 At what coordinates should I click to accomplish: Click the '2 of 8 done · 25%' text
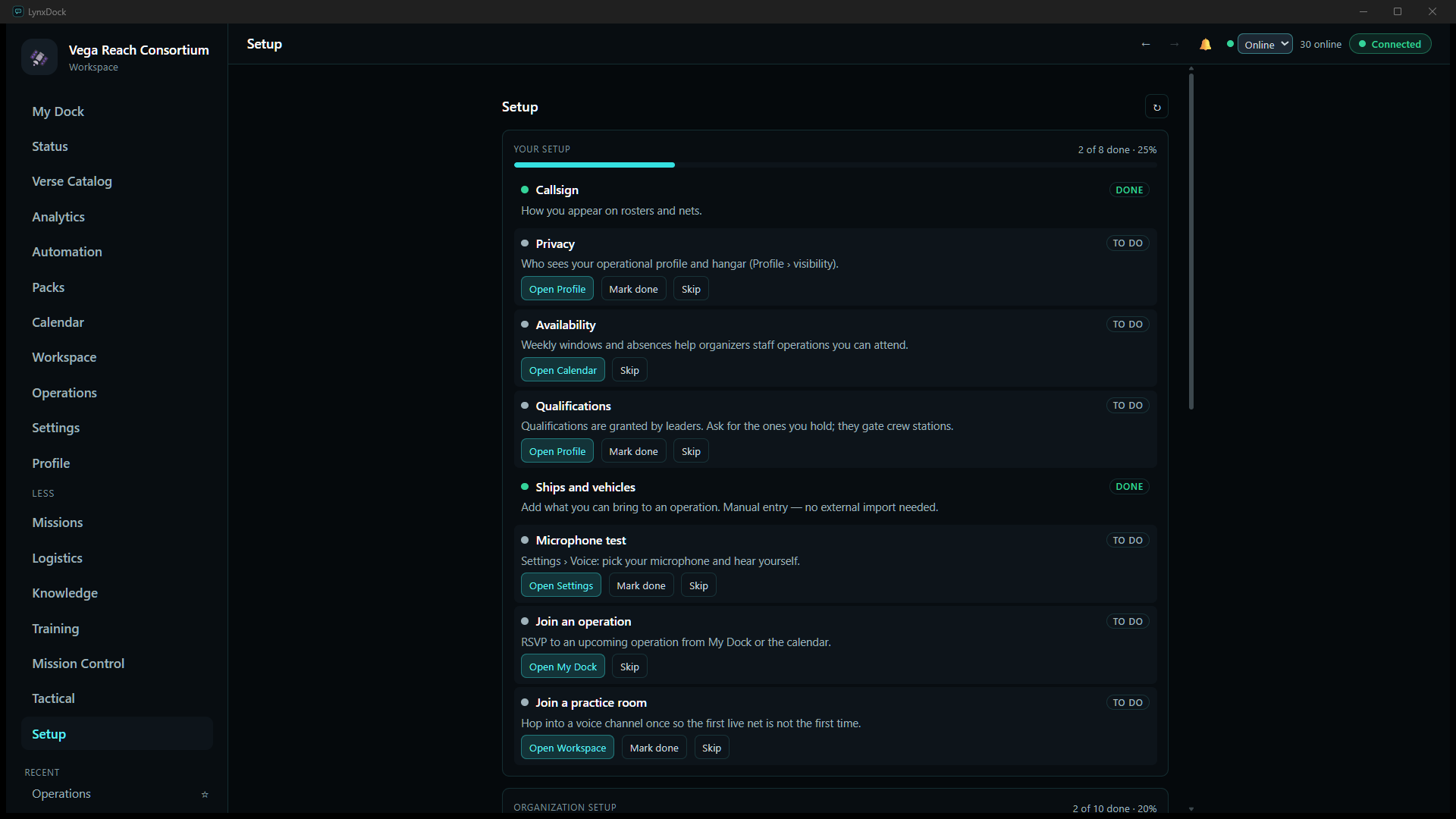(1117, 150)
